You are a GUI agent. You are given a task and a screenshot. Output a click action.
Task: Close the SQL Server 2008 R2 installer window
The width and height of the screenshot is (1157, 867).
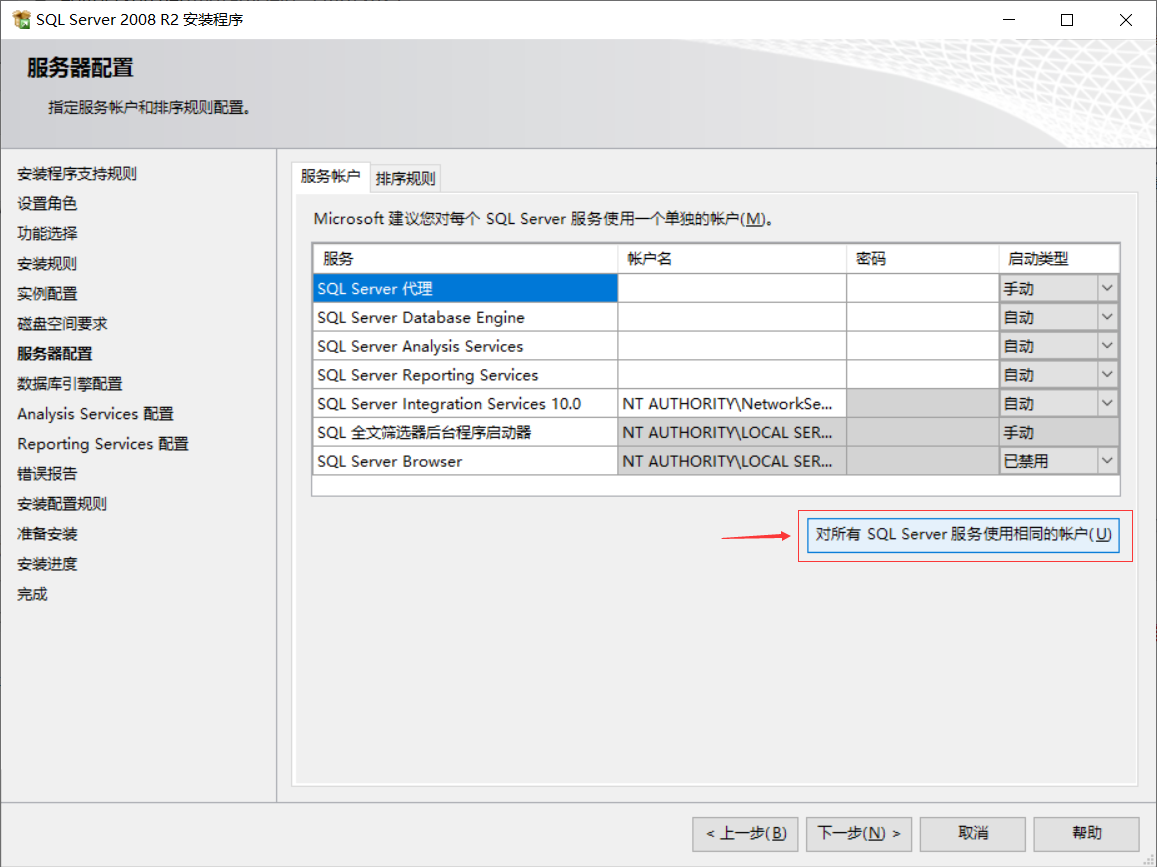1125,20
